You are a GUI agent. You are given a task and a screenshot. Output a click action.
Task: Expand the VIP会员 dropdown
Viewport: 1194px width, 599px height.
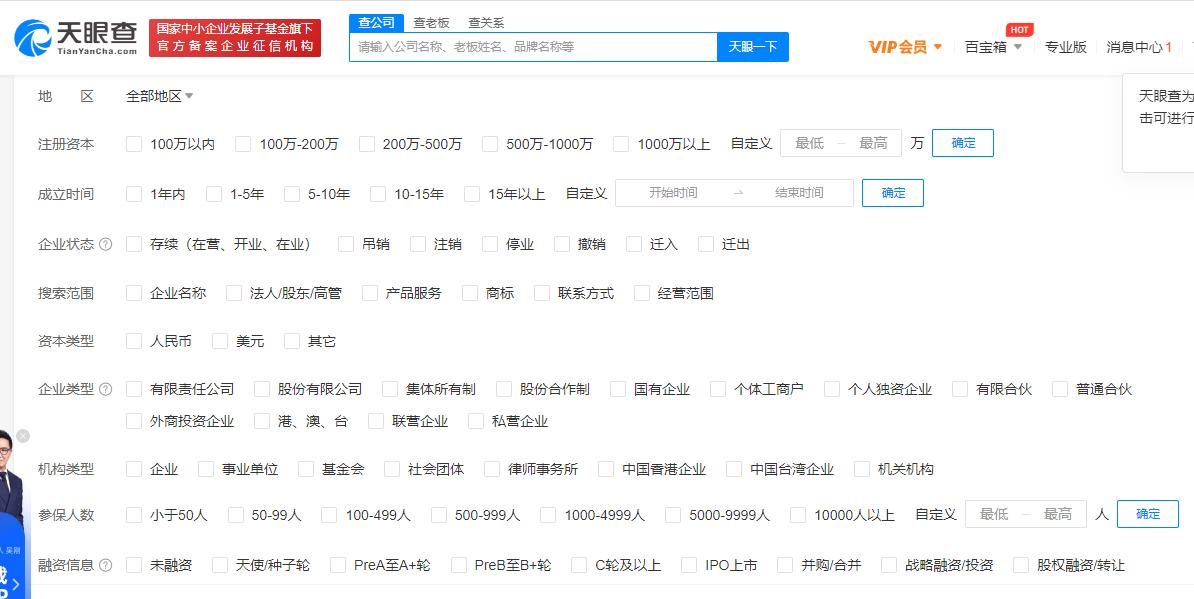(898, 46)
